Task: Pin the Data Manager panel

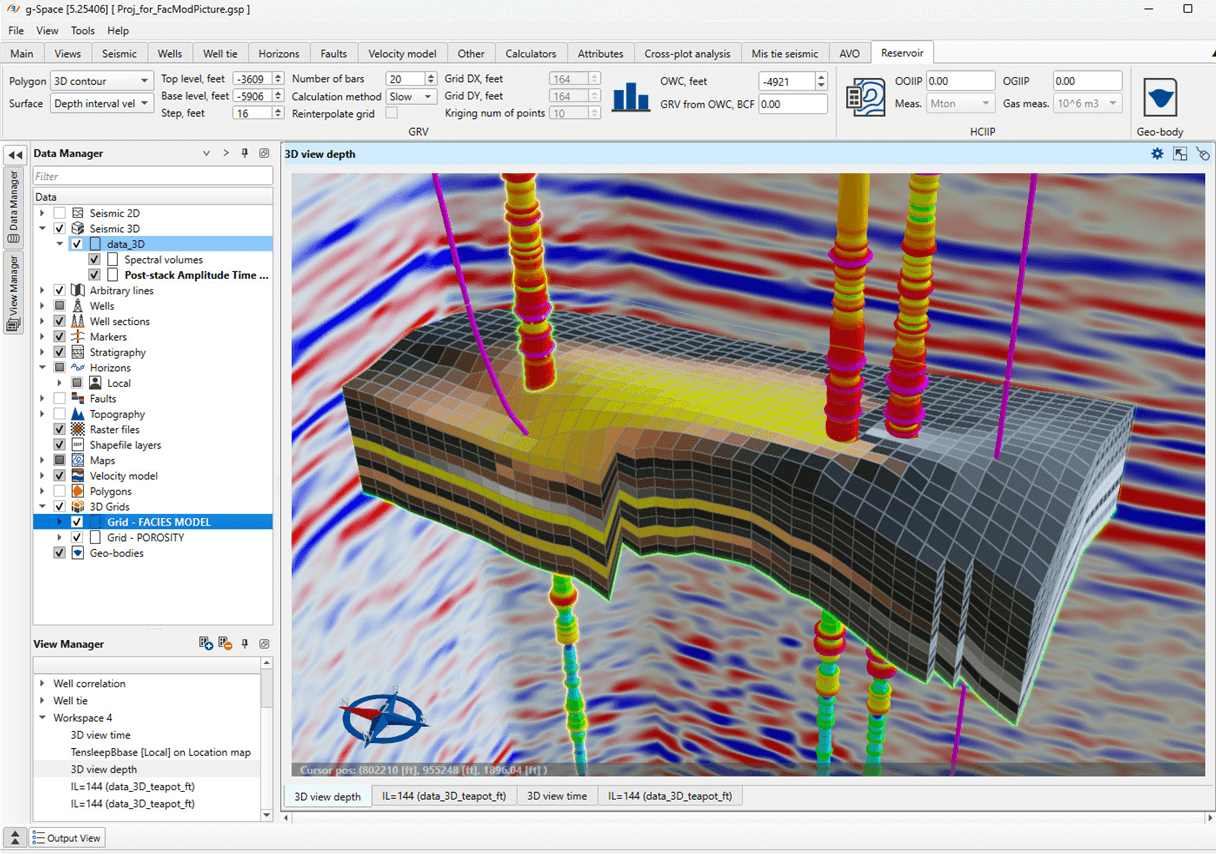Action: 245,153
